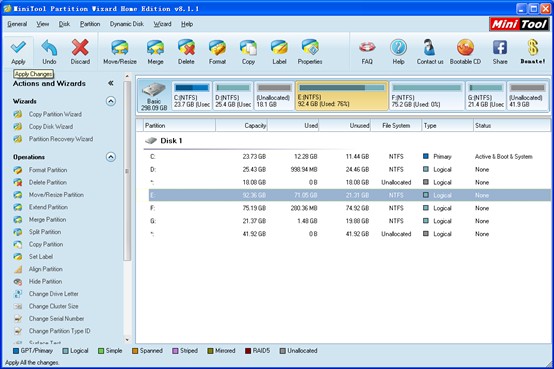Image resolution: width=554 pixels, height=369 pixels.
Task: Choose Format Partition operation
Action: click(x=48, y=170)
